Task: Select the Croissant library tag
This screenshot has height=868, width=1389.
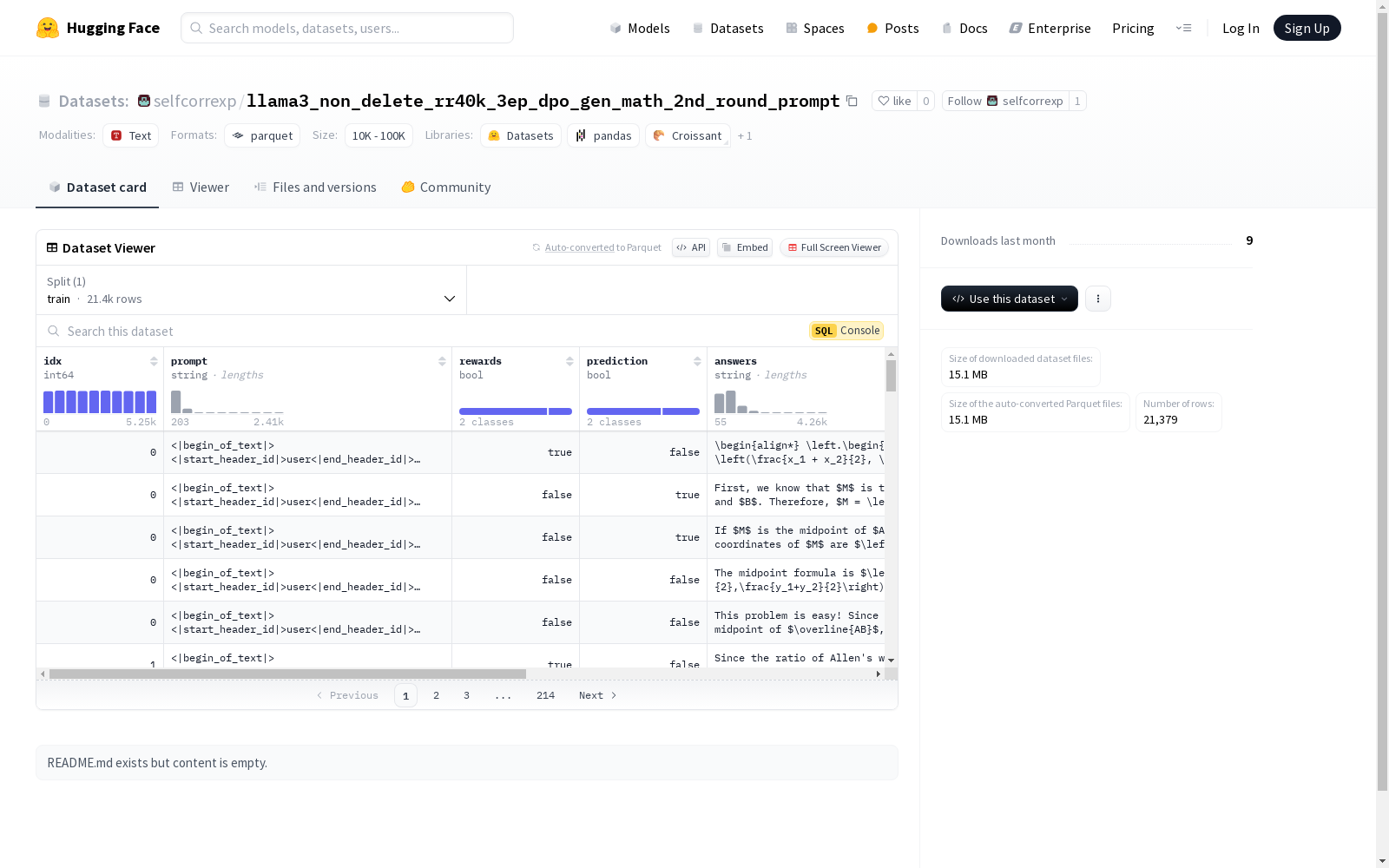Action: 688,135
